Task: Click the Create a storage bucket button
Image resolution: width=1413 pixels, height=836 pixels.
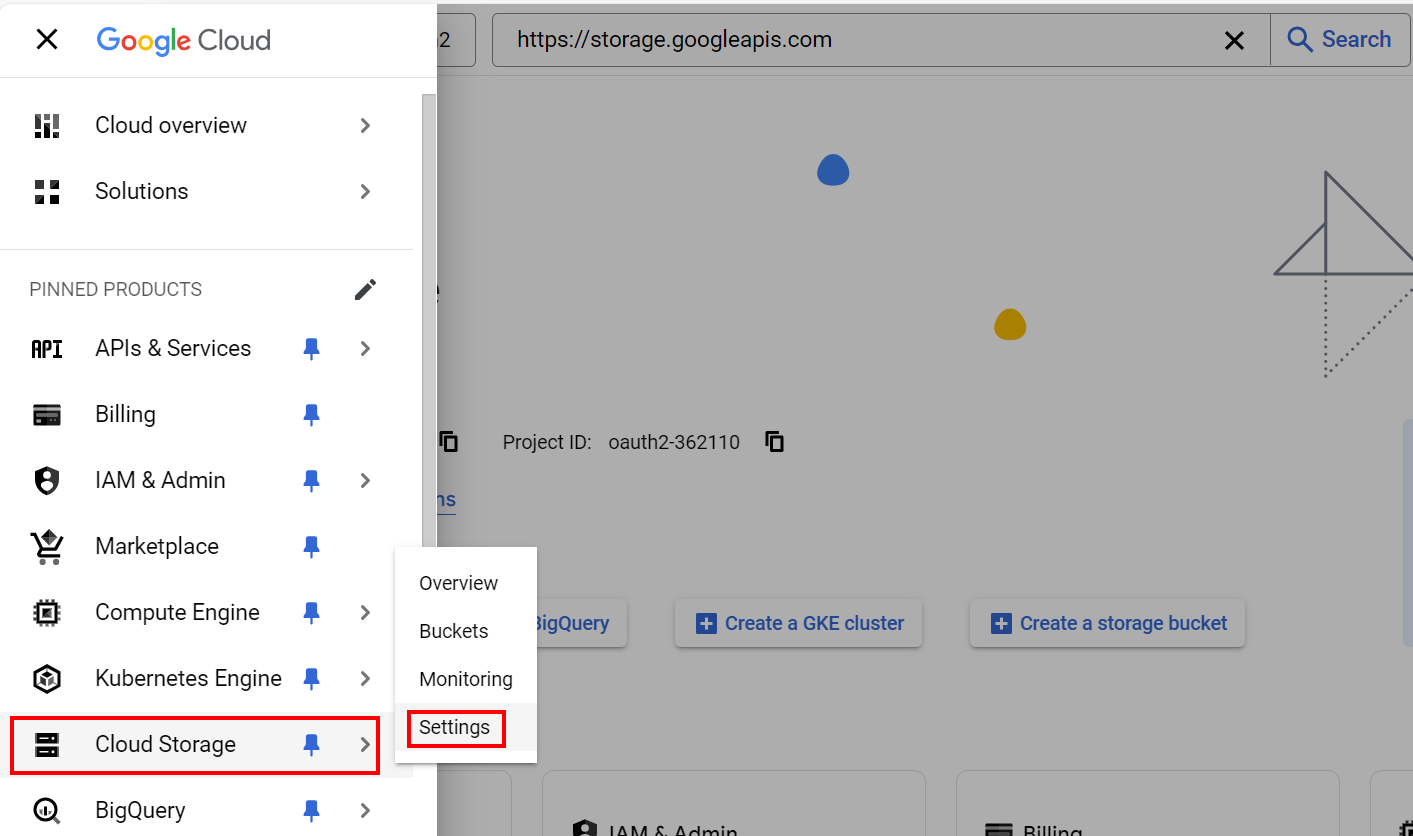Action: pos(1107,623)
